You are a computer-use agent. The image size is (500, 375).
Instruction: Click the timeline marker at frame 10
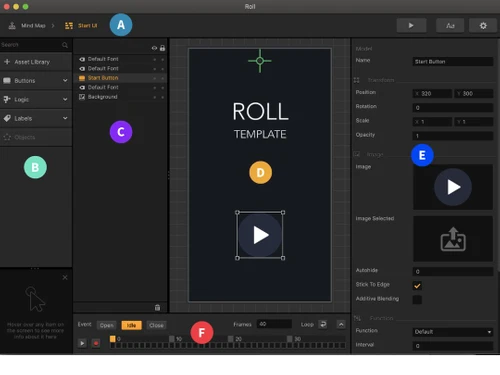172,339
